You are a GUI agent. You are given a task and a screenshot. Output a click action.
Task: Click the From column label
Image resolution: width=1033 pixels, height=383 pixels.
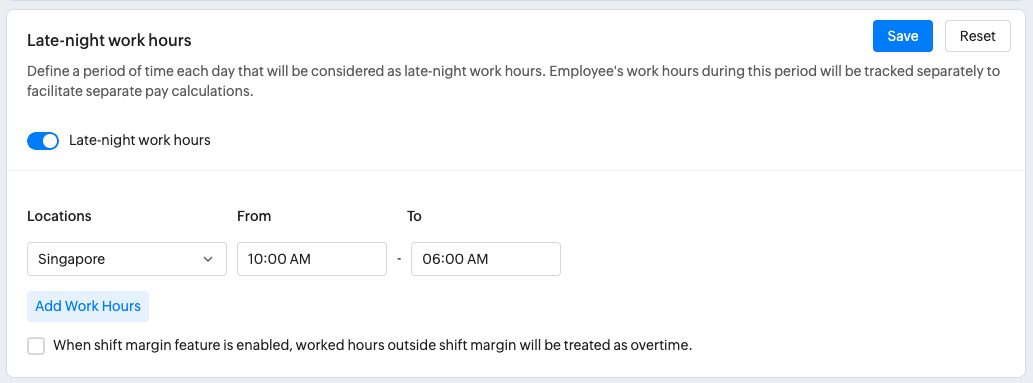click(x=254, y=216)
